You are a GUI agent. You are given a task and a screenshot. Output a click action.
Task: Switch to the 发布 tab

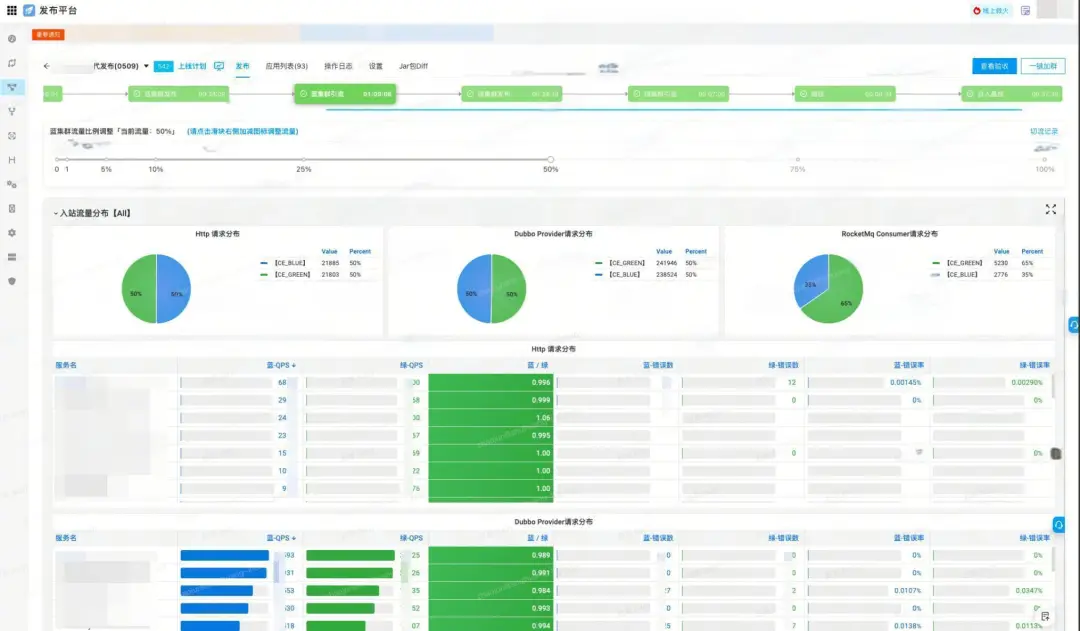pyautogui.click(x=242, y=66)
